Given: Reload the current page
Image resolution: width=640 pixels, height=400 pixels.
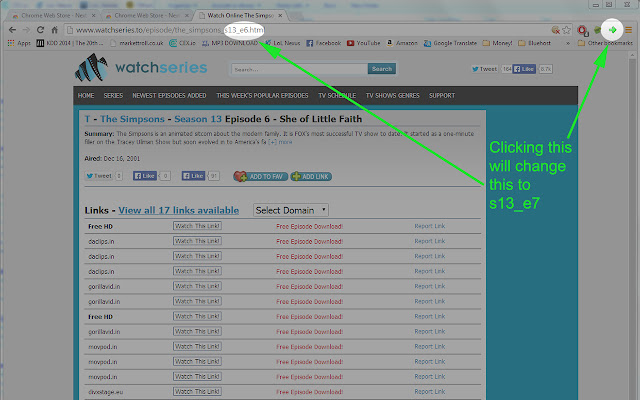Looking at the screenshot, I should 40,30.
